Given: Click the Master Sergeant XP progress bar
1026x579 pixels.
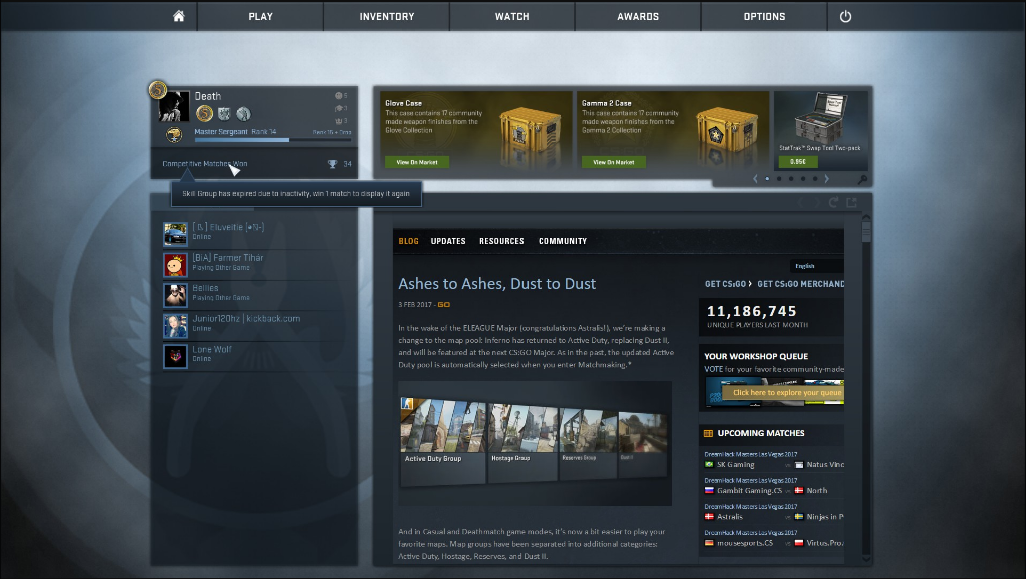Looking at the screenshot, I should pyautogui.click(x=273, y=140).
